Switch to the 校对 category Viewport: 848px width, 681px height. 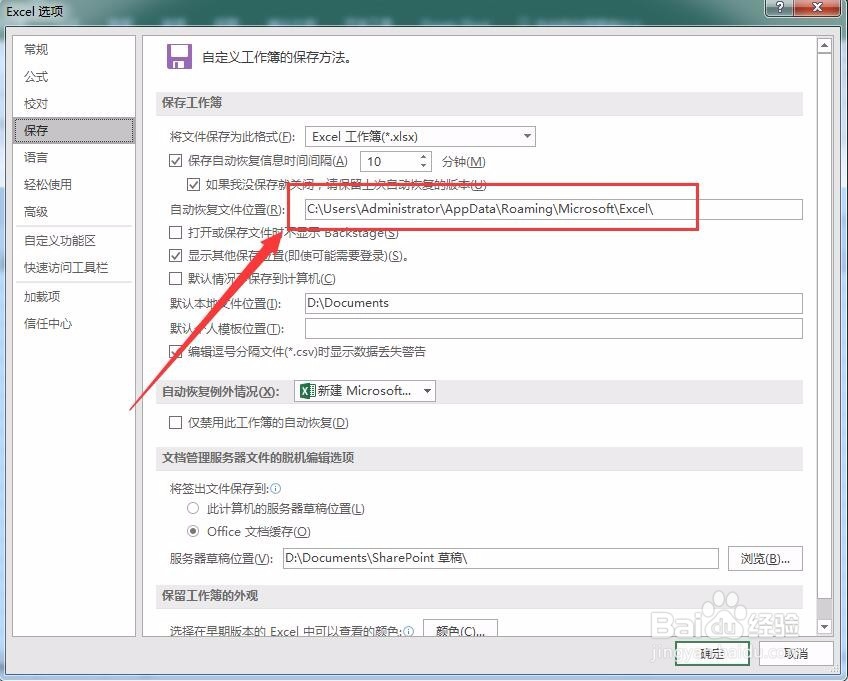[x=74, y=103]
